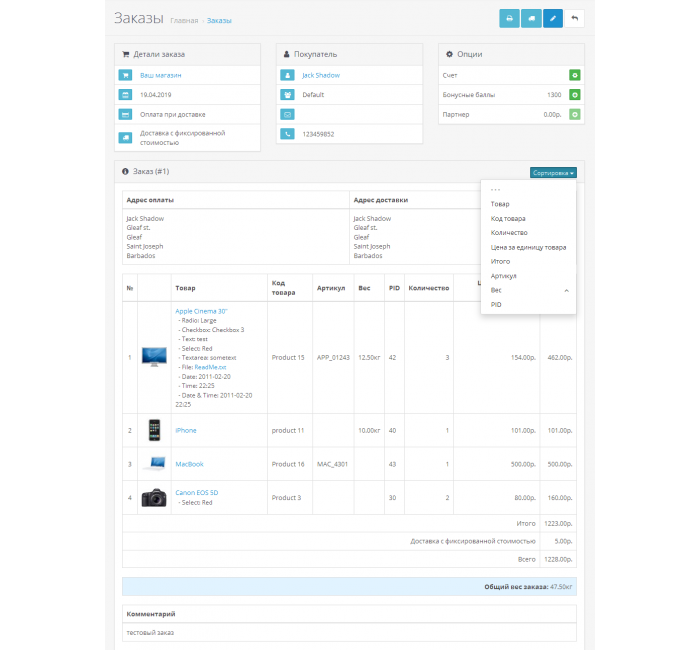Click the Заказы breadcrumb link
Viewport: 700px width, 650px height.
click(x=219, y=21)
